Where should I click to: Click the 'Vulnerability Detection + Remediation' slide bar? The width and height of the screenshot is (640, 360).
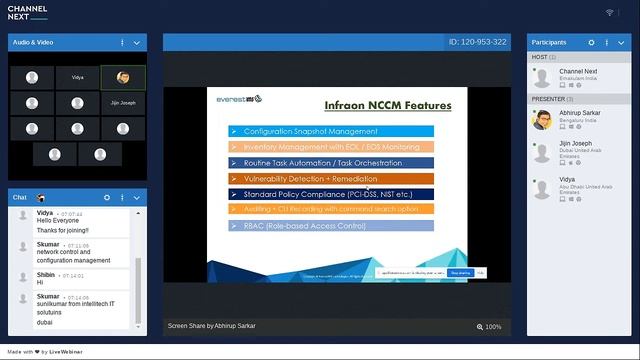[x=331, y=179]
